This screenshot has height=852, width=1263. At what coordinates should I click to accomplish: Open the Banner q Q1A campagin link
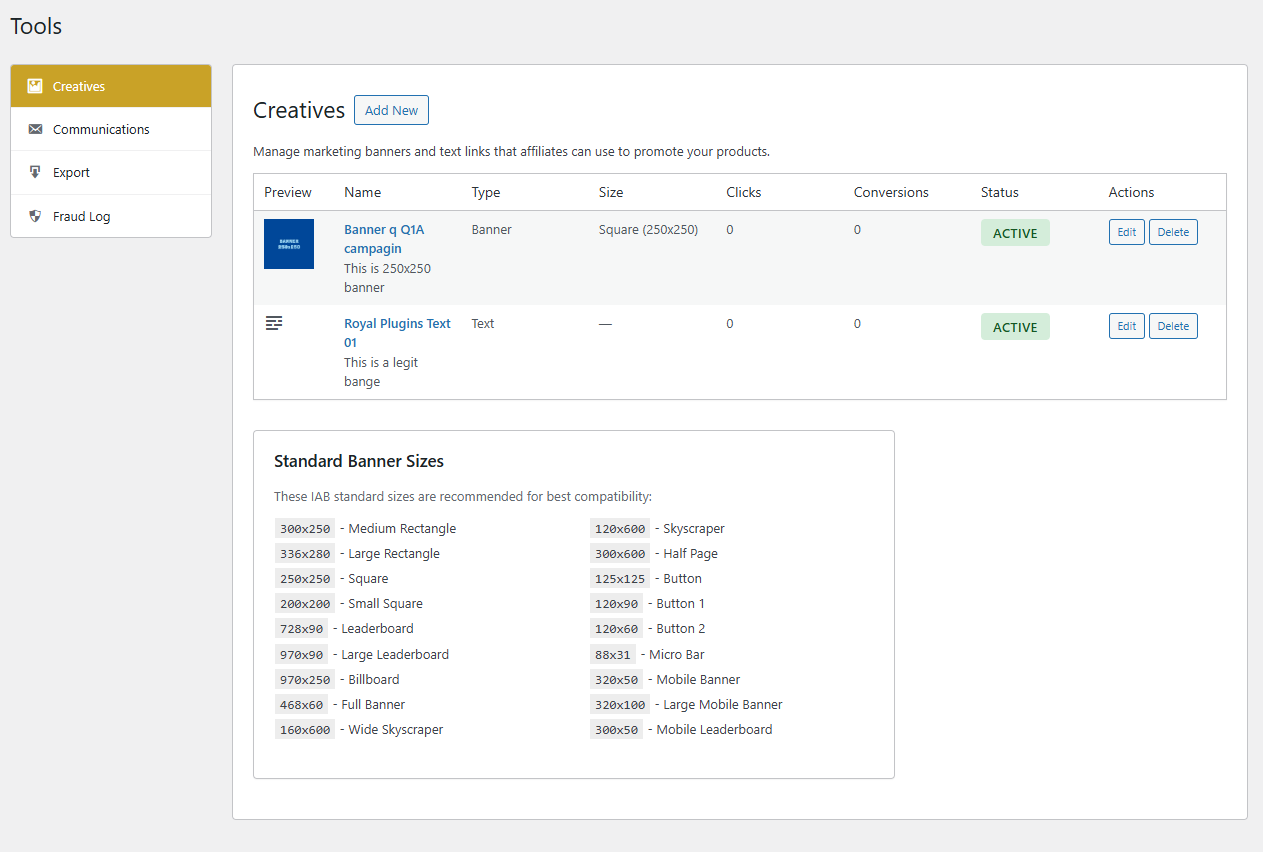[x=384, y=239]
